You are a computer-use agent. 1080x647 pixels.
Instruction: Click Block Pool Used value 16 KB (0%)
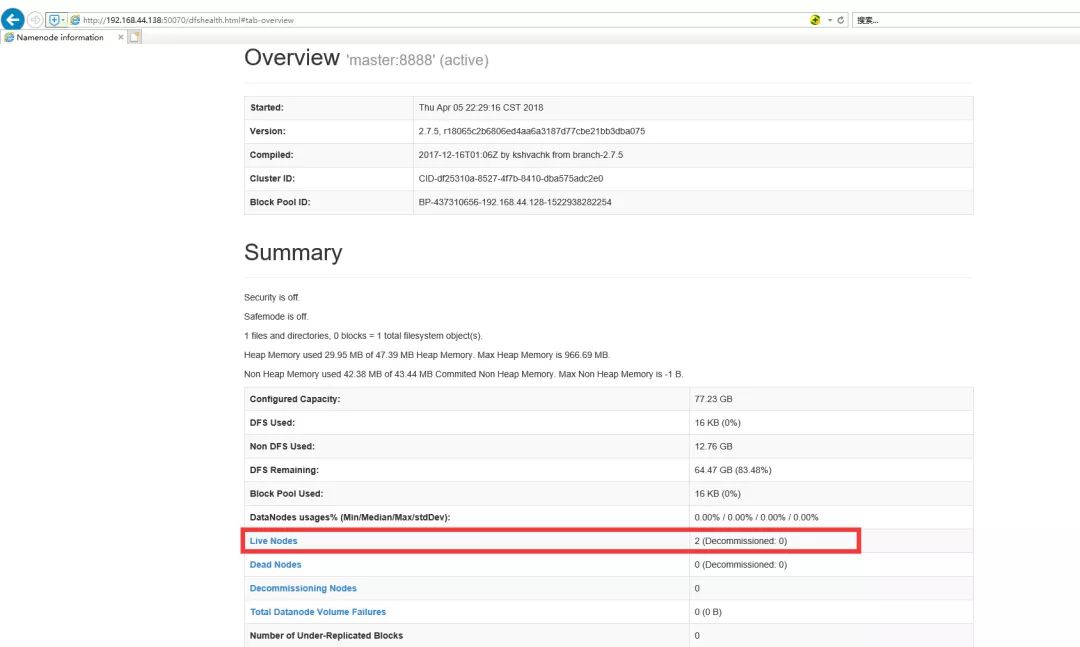(x=718, y=493)
